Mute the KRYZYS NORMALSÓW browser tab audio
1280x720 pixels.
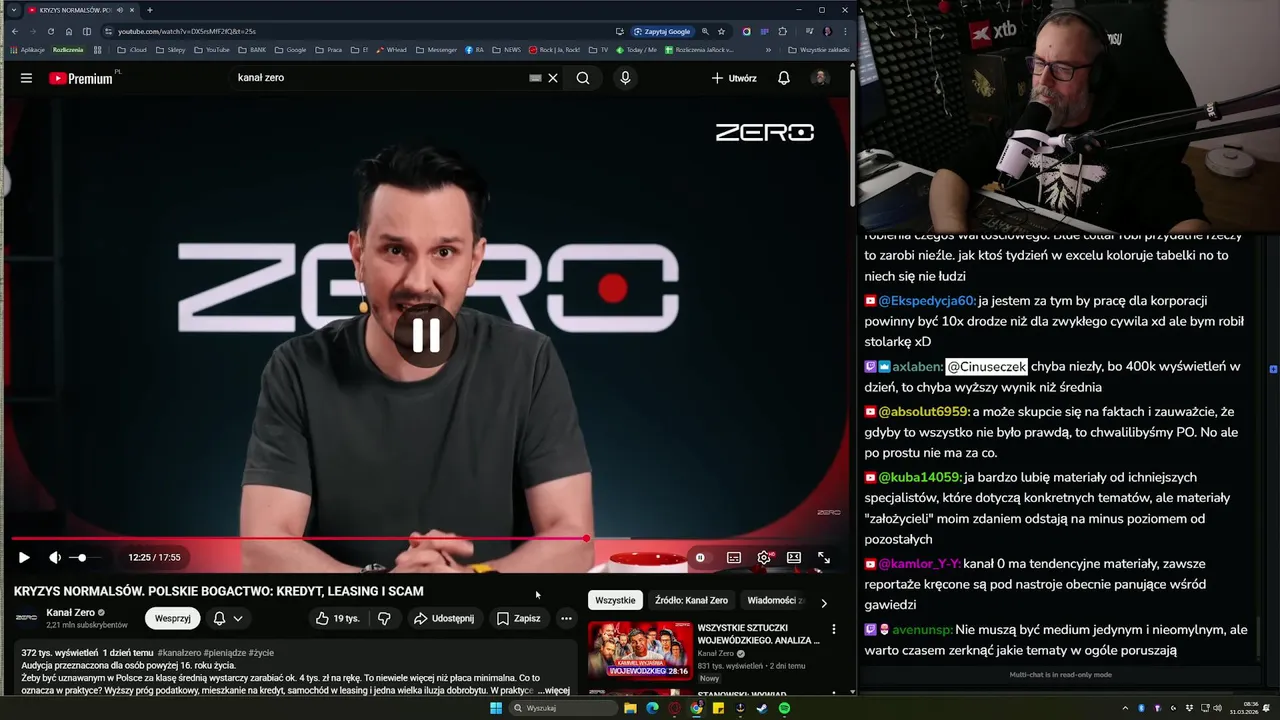118,10
